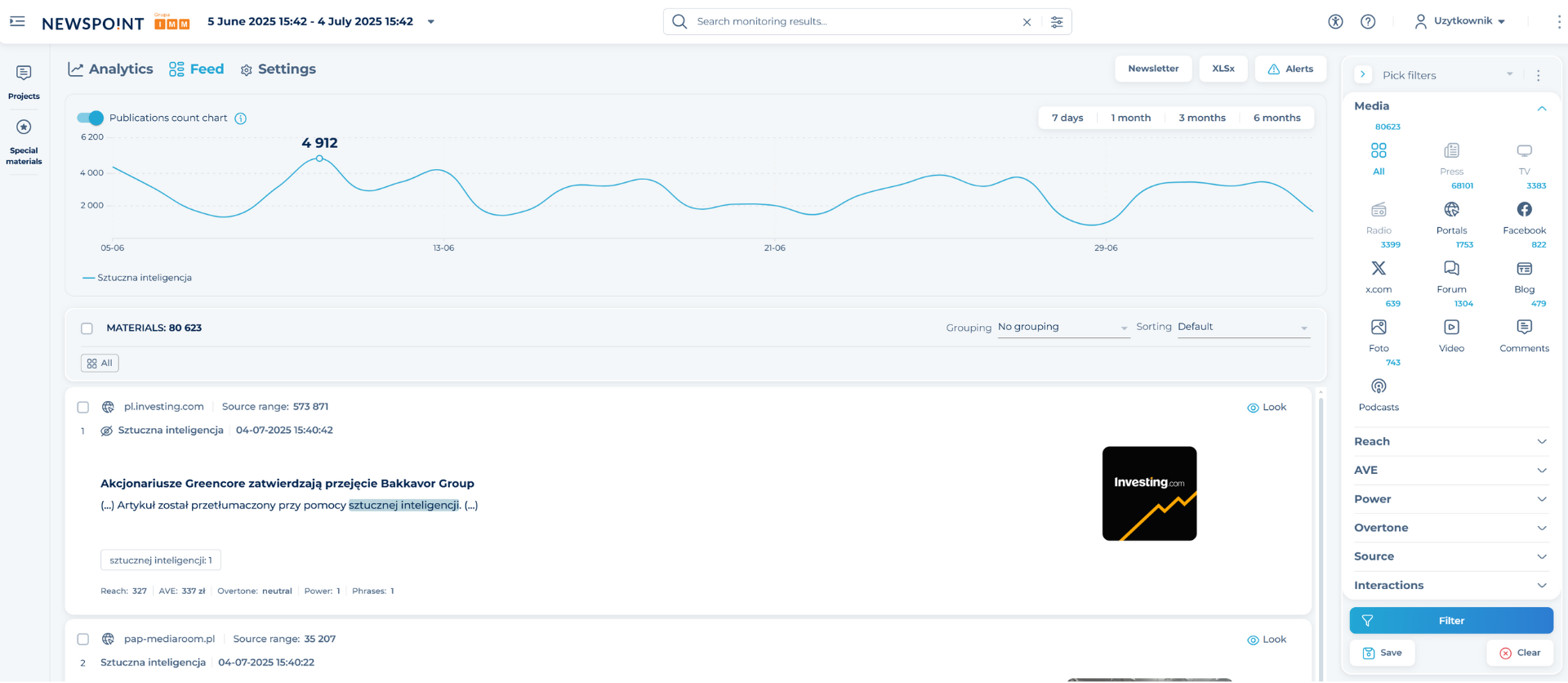The image size is (1568, 683).
Task: Filter media by x.com icon
Action: 1379,269
